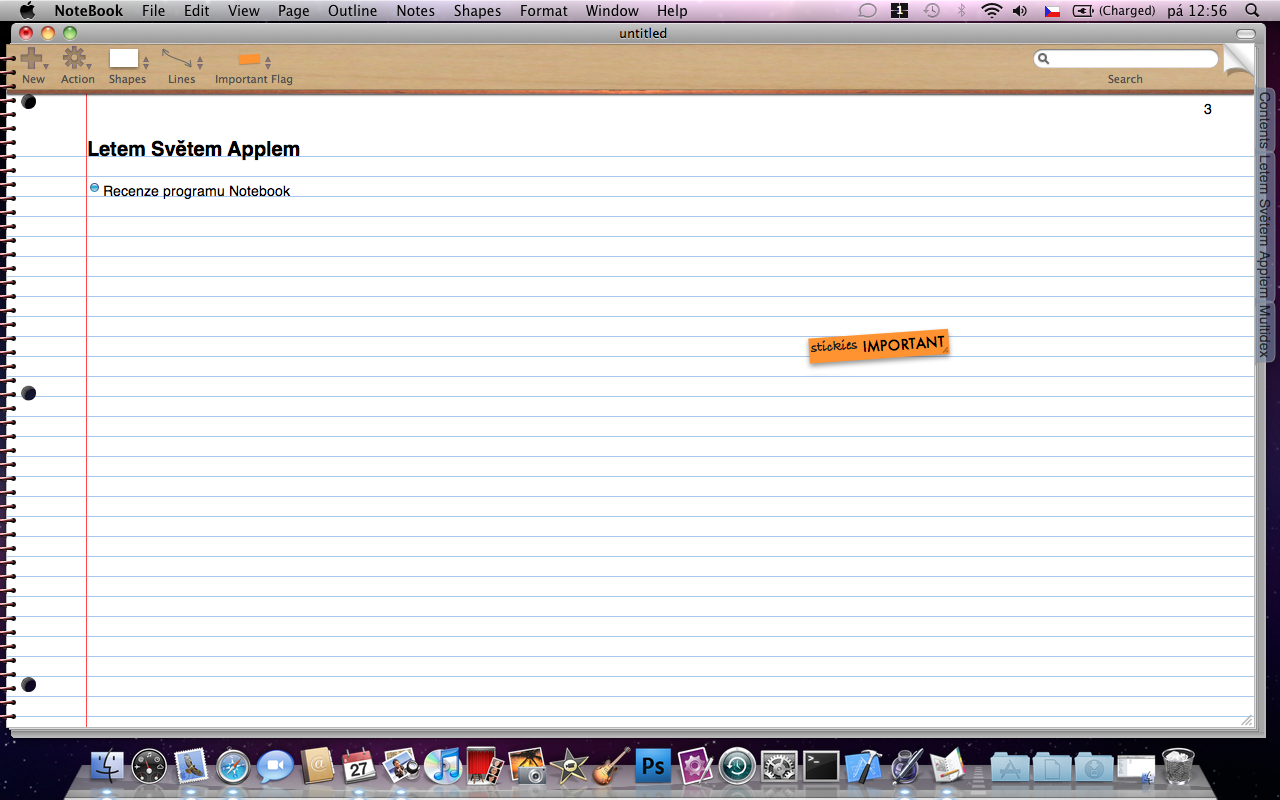Expand the small arrow beside Action
Viewport: 1280px width, 800px height.
coord(88,66)
